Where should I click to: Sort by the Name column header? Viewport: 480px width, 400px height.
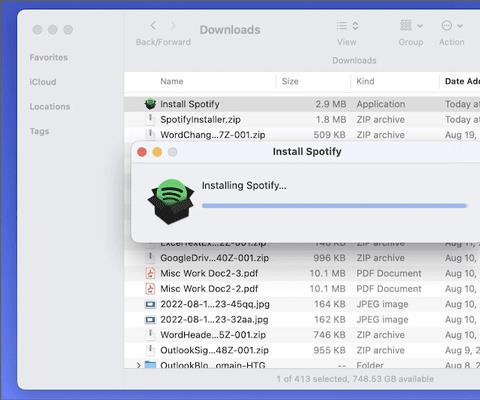(172, 81)
